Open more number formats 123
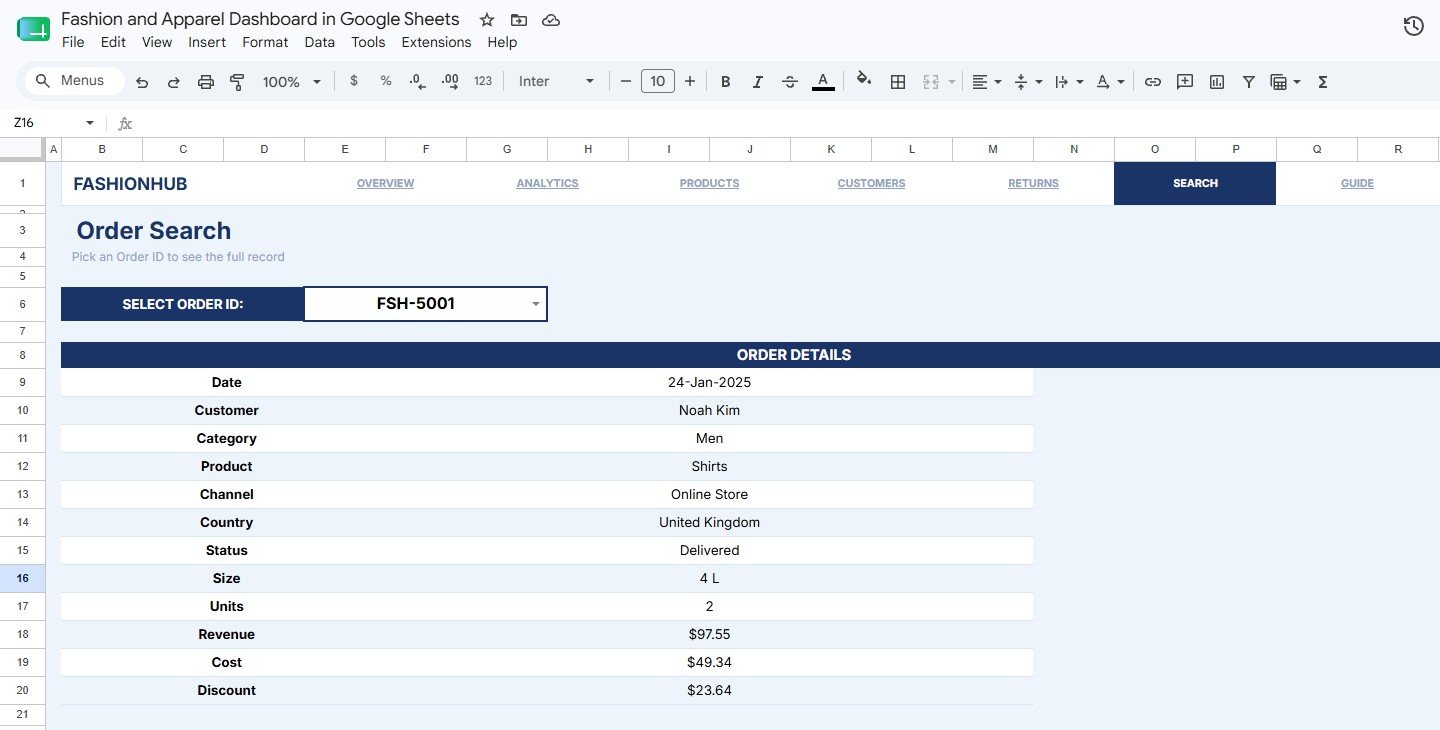This screenshot has height=730, width=1440. click(x=483, y=81)
